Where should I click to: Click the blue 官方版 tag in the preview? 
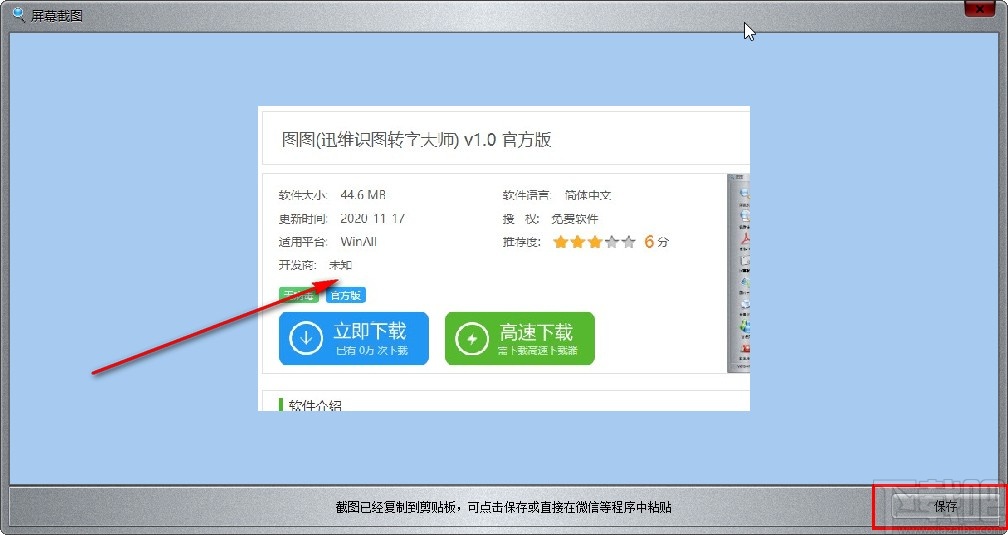tap(346, 295)
